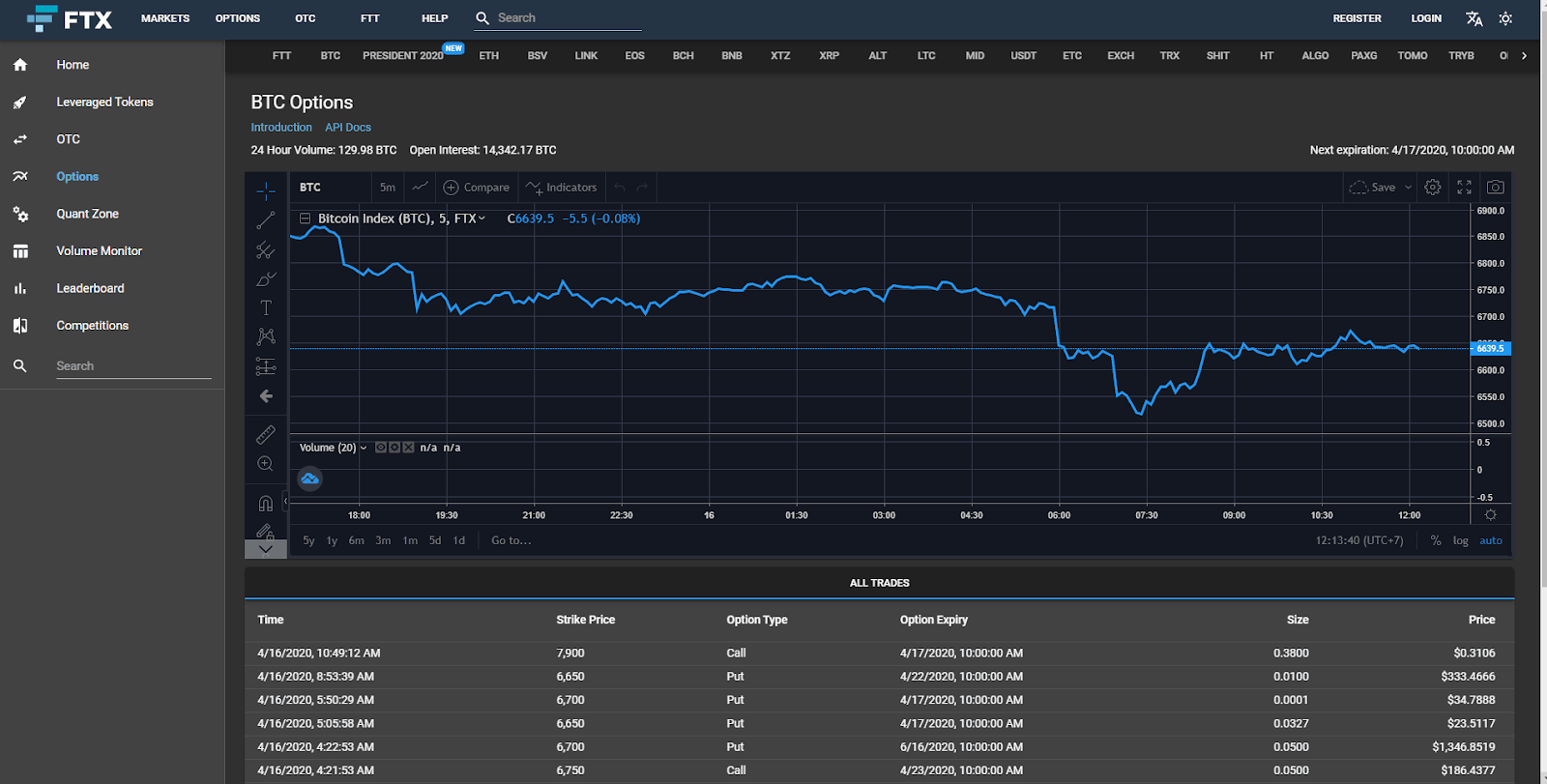Image resolution: width=1547 pixels, height=784 pixels.
Task: Hide the Volume indicator with eye icon
Action: coord(381,448)
